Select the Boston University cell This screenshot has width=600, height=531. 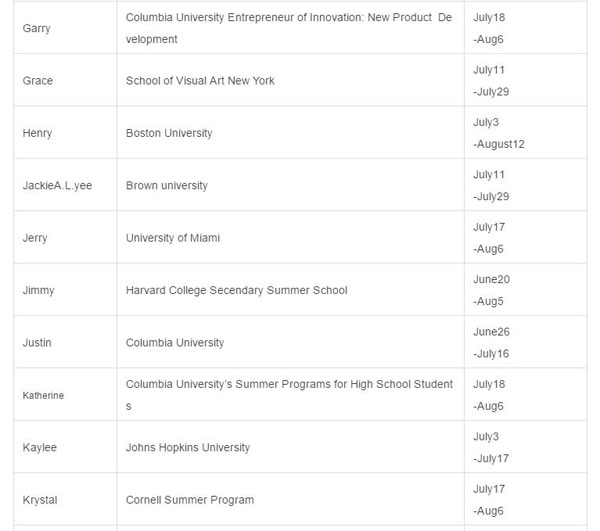pos(169,133)
